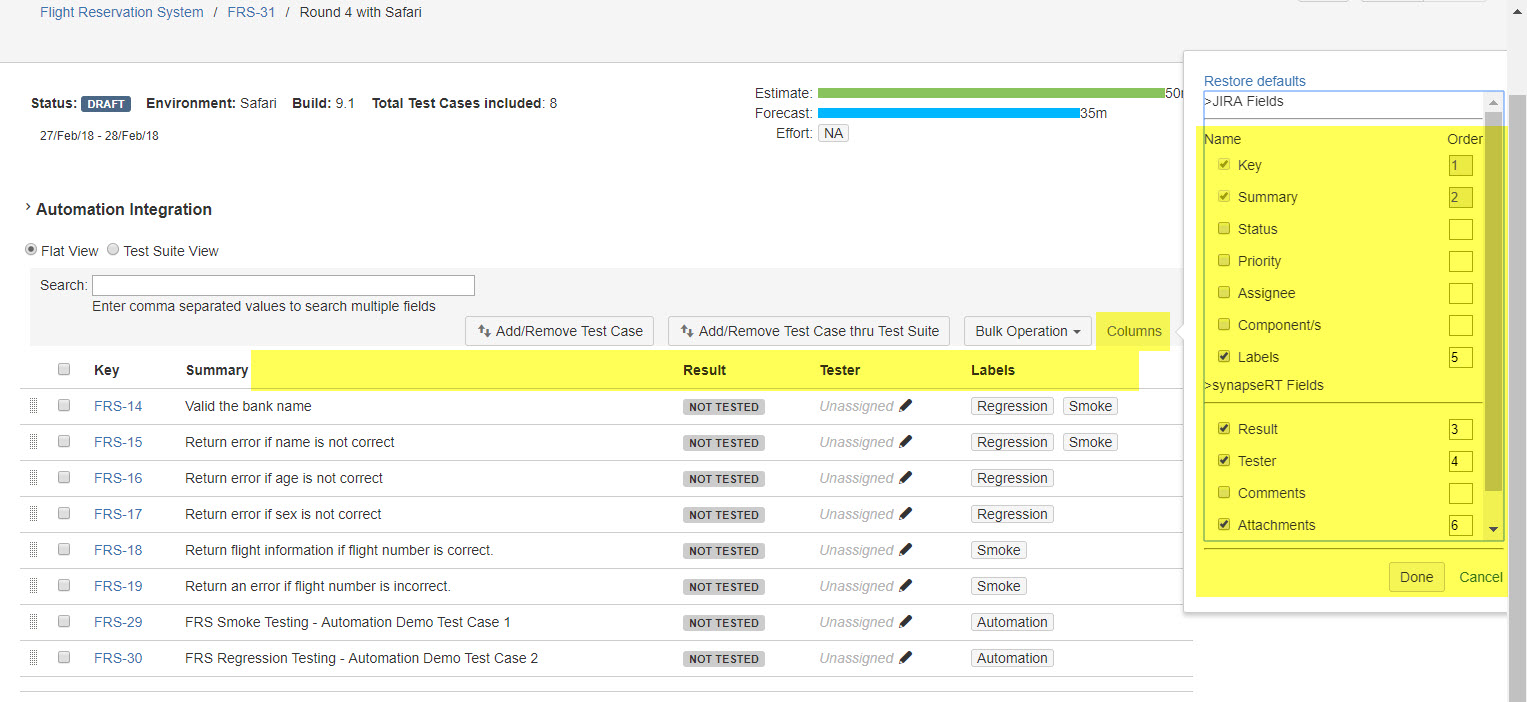Edit FRS-18 tester with pencil icon
Screen dimensions: 1527x702
[x=906, y=550]
